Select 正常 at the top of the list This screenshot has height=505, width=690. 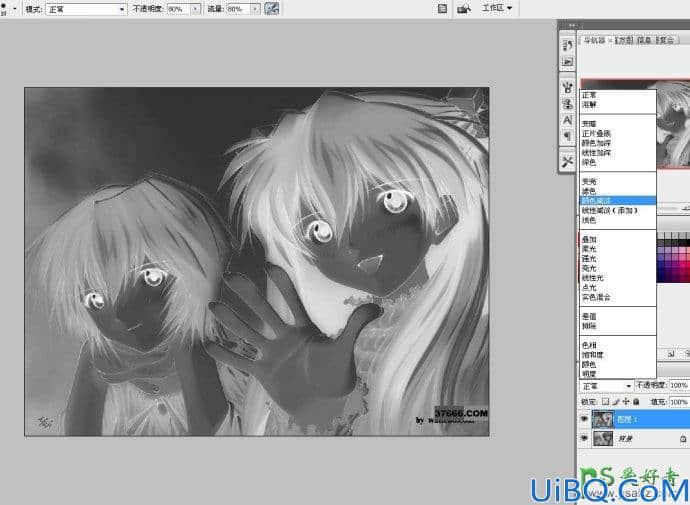(618, 95)
